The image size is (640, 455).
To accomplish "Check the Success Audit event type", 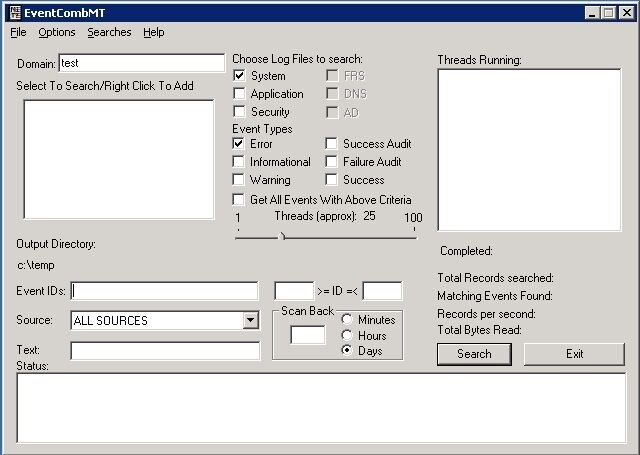I will tap(331, 144).
